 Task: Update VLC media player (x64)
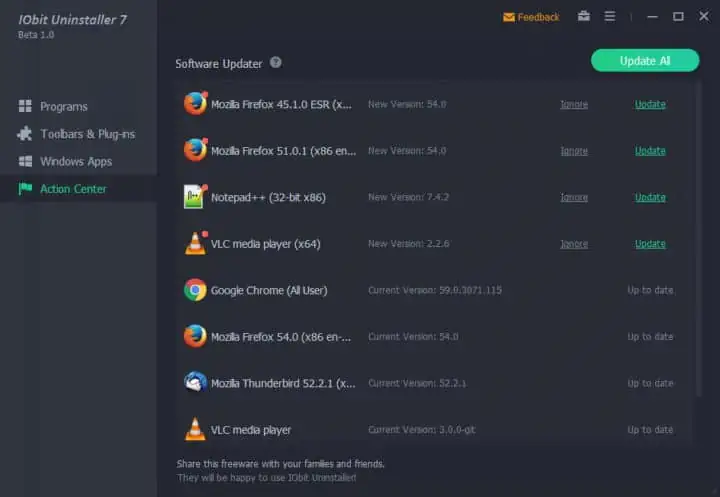[650, 244]
